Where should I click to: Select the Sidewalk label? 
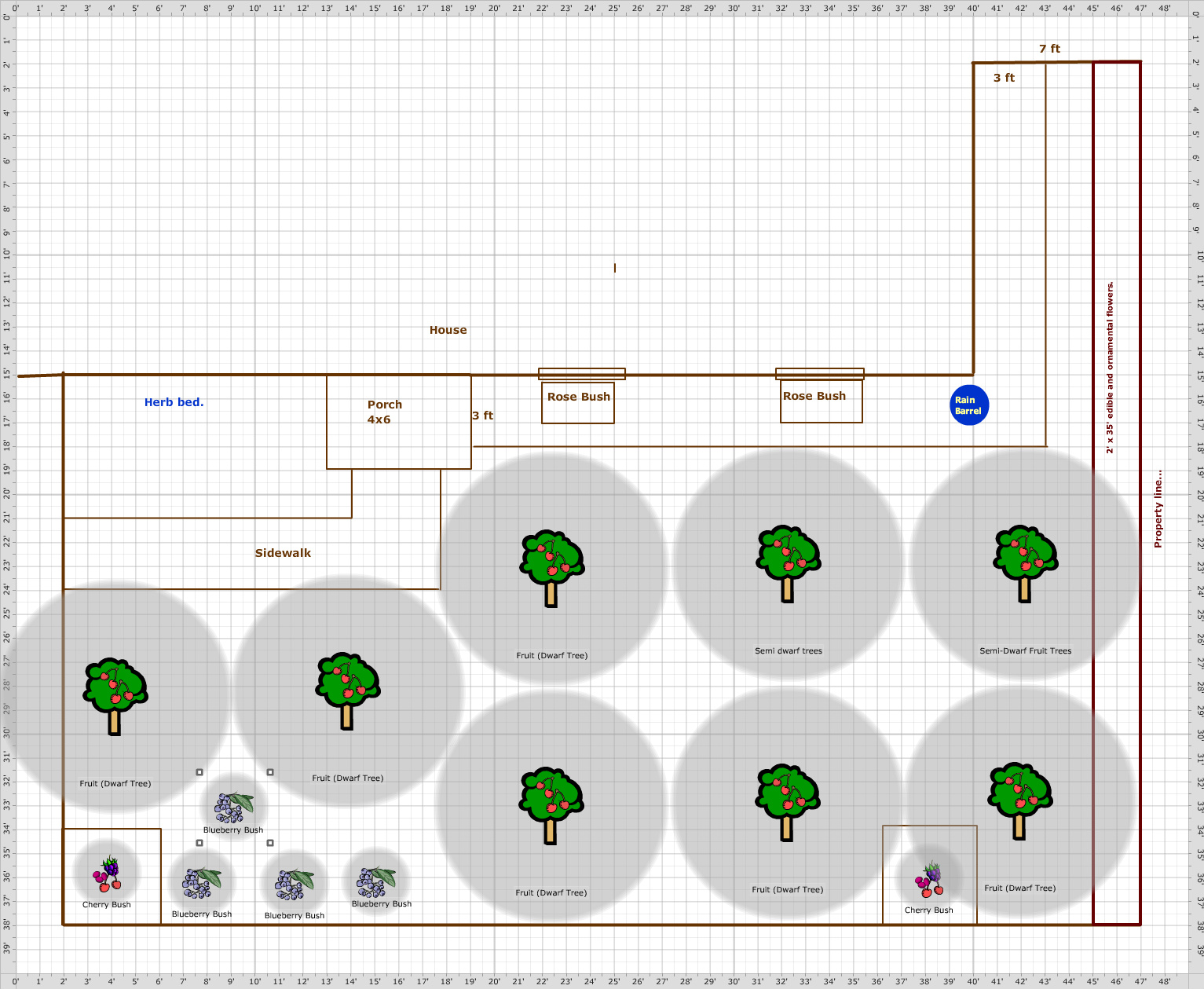[283, 553]
